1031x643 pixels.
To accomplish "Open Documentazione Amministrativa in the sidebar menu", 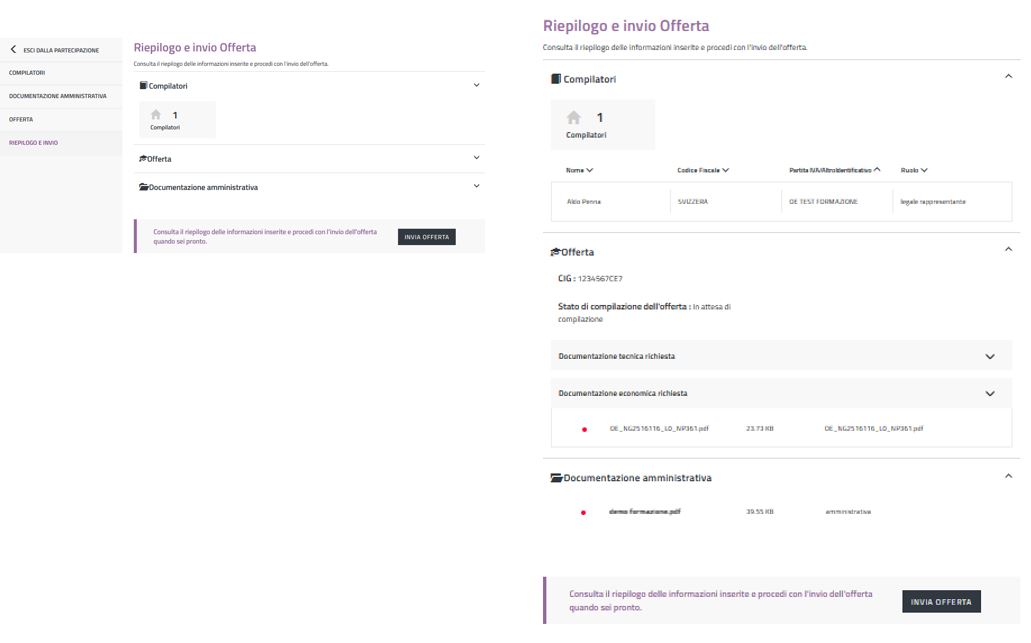I will [58, 96].
